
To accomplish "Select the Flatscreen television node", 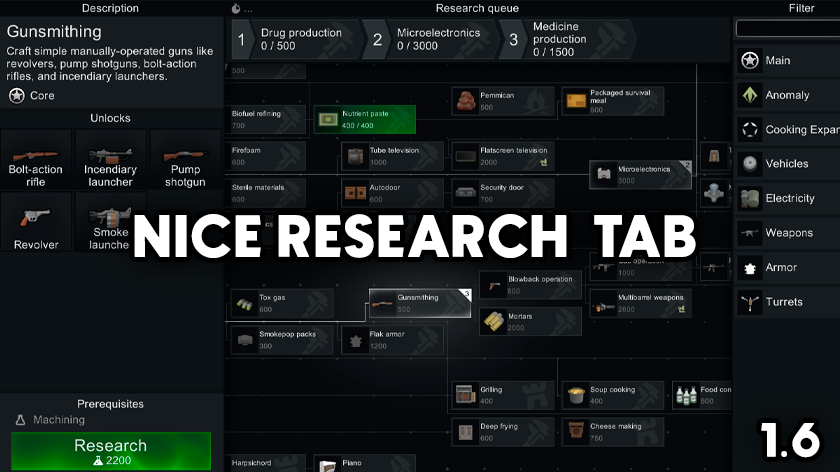I will 502,156.
